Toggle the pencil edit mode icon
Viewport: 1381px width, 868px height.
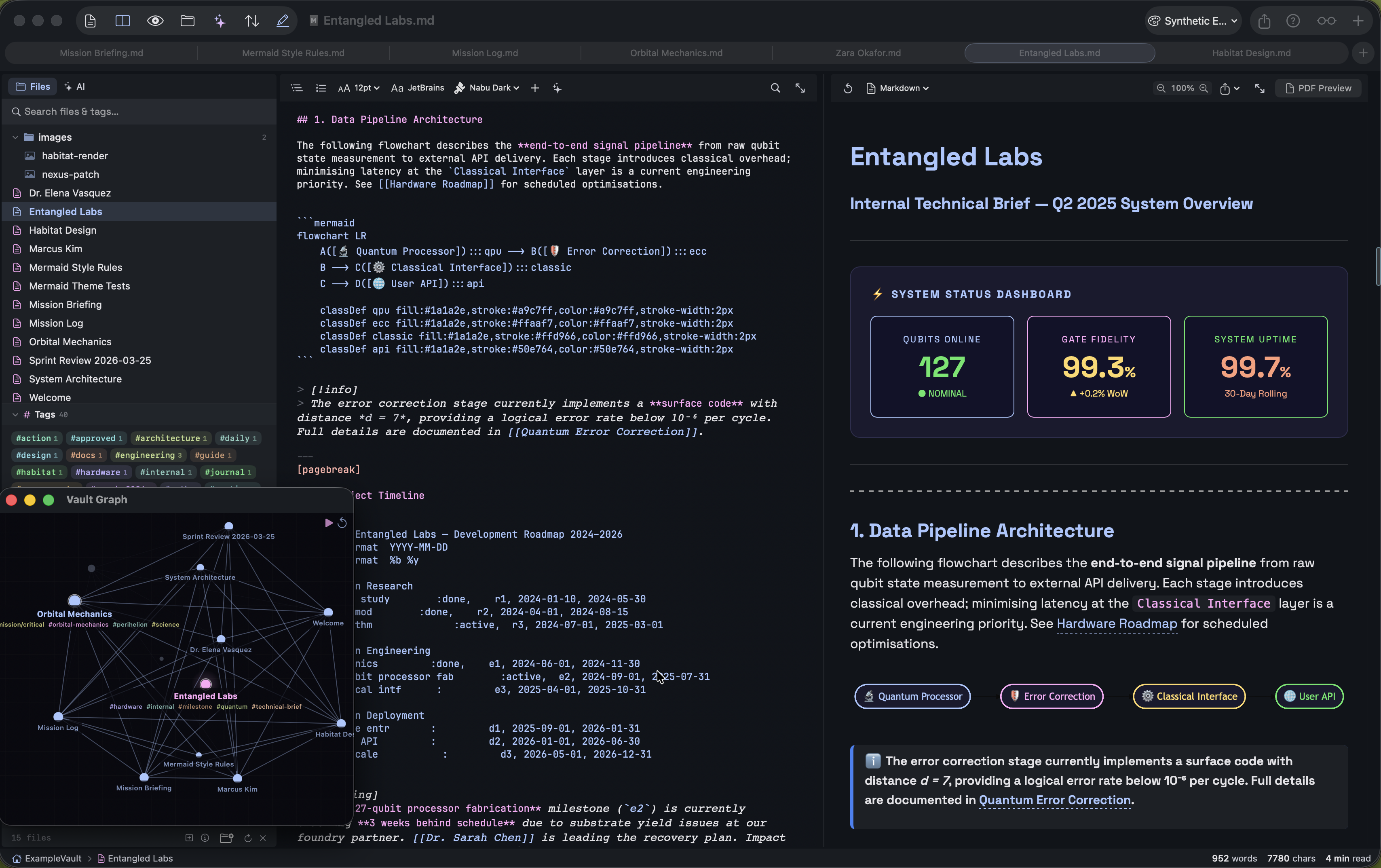click(283, 21)
